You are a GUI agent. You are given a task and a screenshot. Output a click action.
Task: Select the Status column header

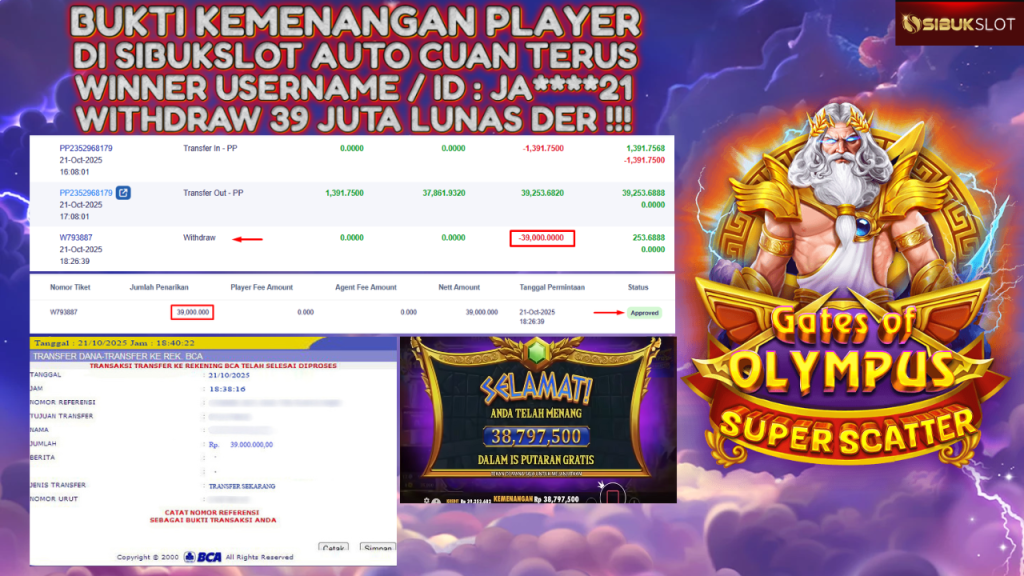pyautogui.click(x=638, y=287)
